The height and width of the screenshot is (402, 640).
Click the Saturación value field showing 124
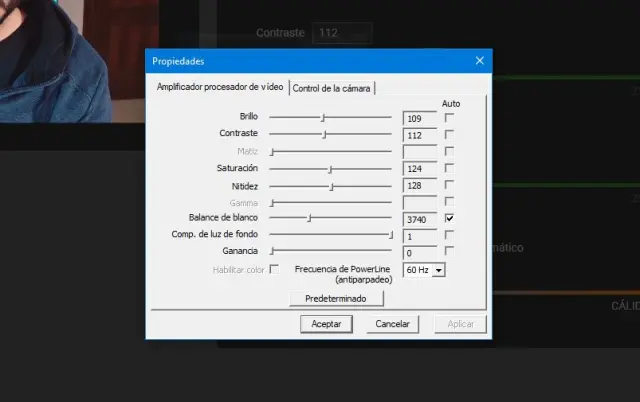(x=420, y=168)
